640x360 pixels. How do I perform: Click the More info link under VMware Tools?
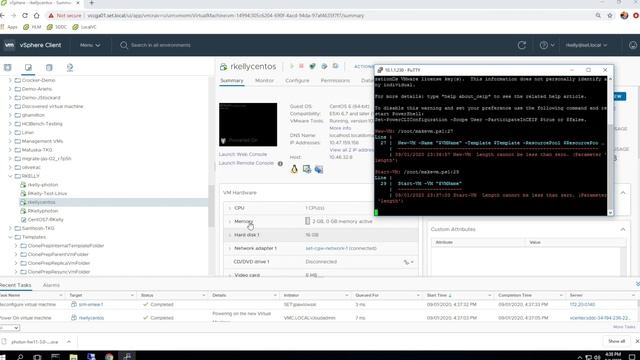(340, 128)
